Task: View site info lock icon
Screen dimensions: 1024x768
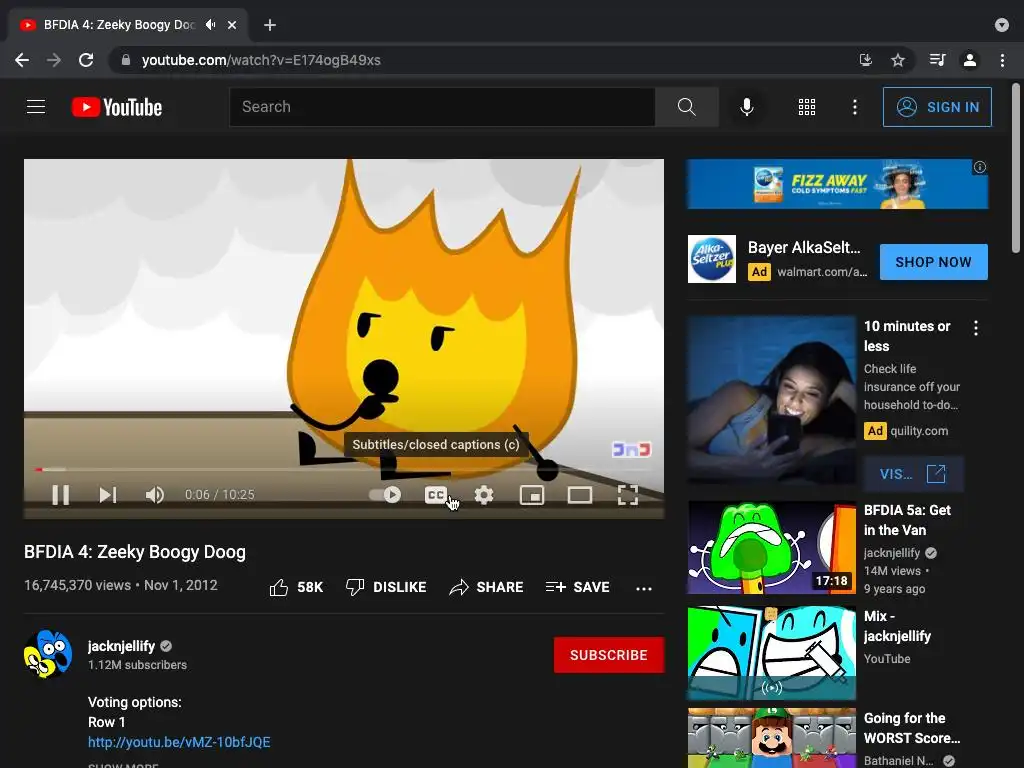Action: tap(125, 60)
